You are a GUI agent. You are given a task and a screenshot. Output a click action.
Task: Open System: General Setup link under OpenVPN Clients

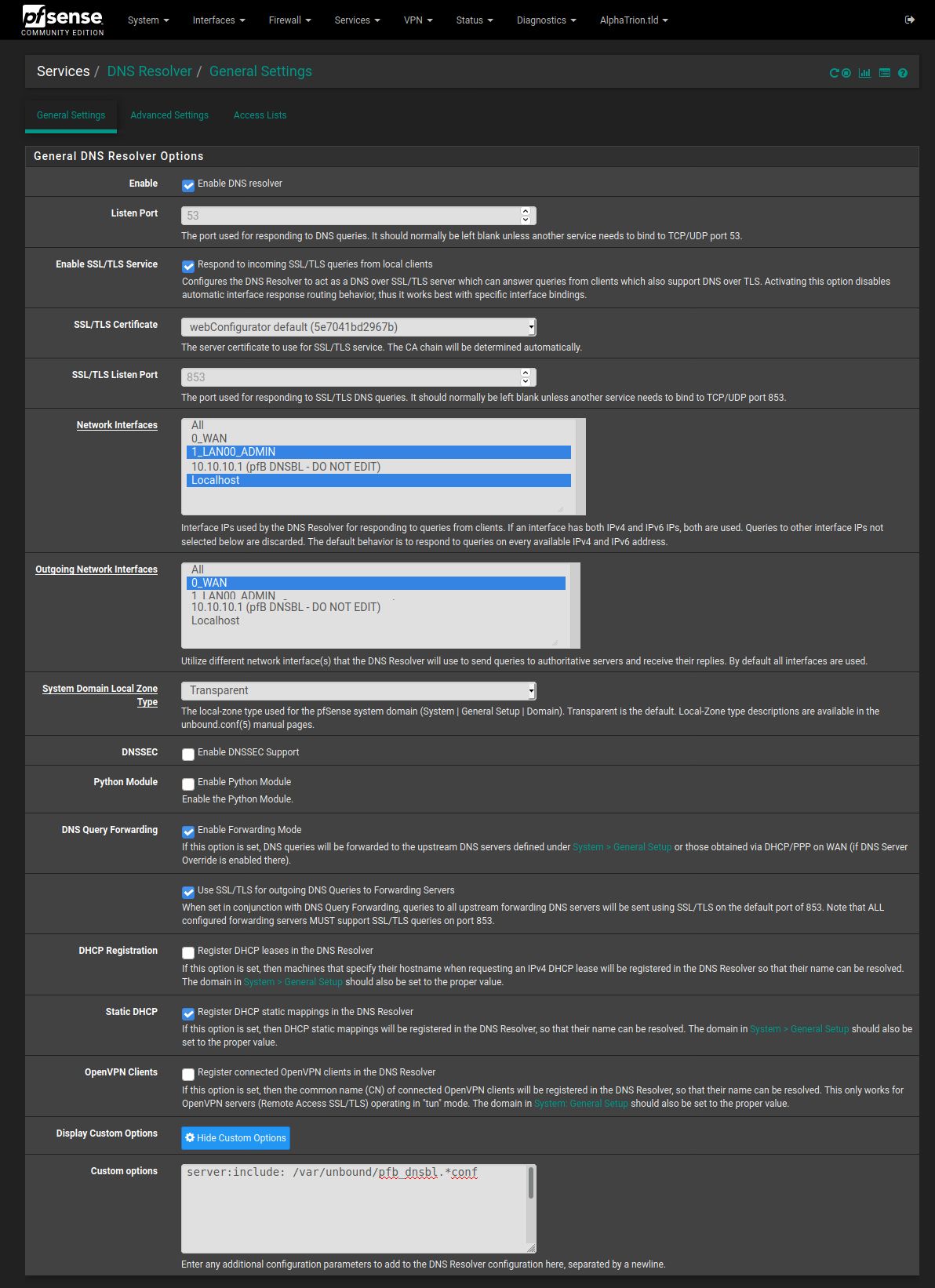pos(581,1104)
